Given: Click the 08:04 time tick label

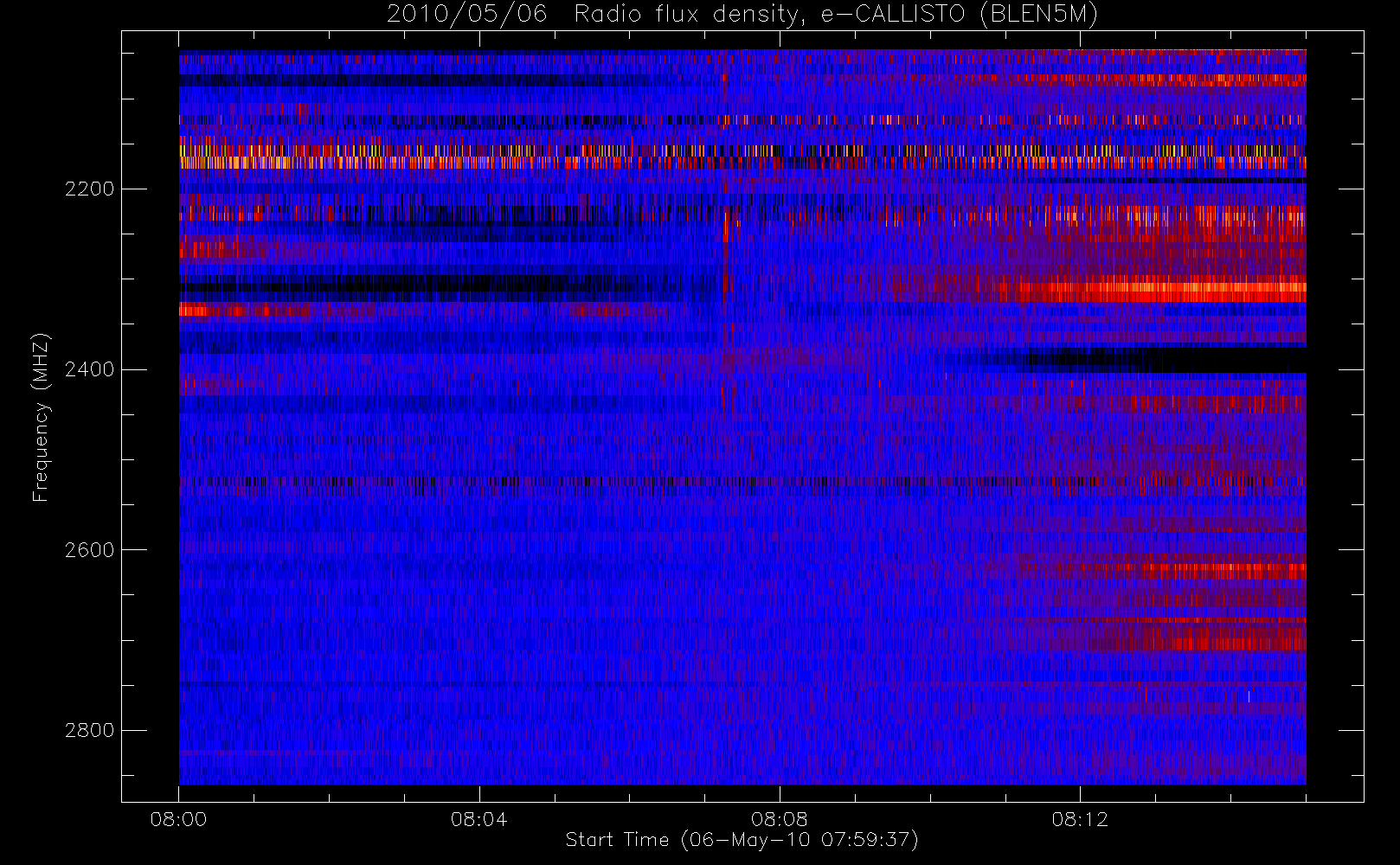Looking at the screenshot, I should click(x=478, y=819).
